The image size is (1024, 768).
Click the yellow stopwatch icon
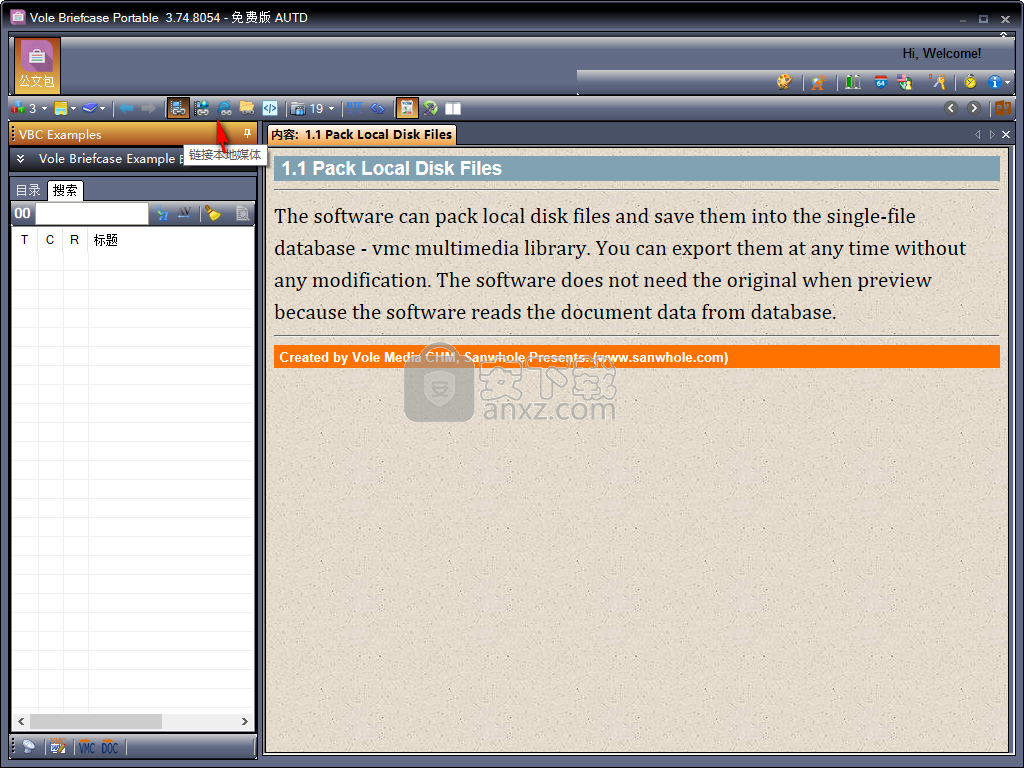(970, 82)
